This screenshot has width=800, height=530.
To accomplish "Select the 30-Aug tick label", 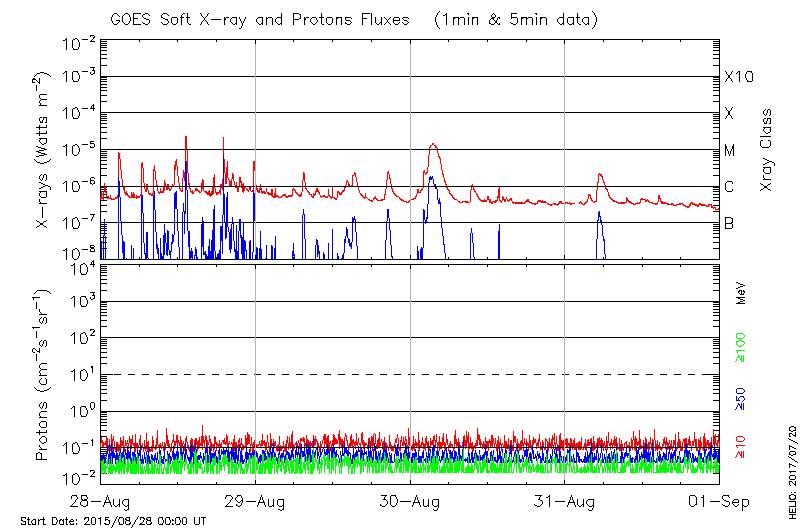I will (x=410, y=501).
